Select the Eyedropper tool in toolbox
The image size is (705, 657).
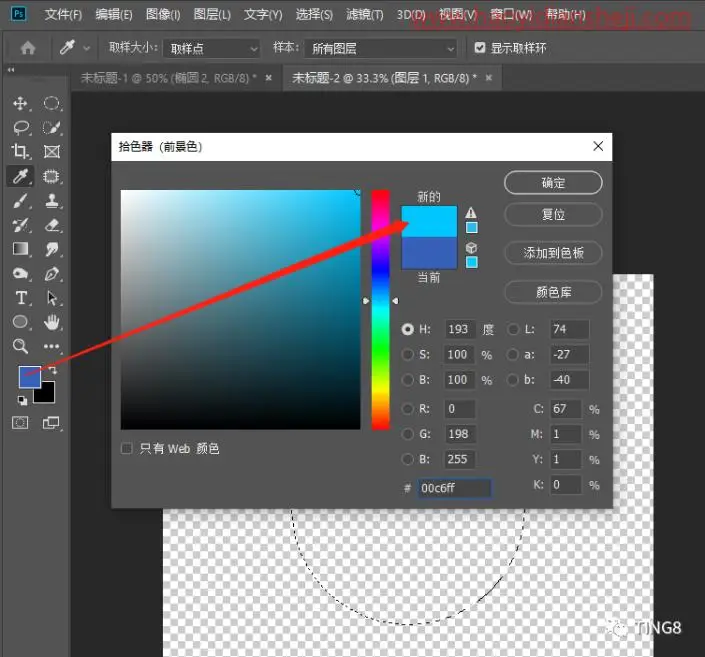tap(20, 176)
